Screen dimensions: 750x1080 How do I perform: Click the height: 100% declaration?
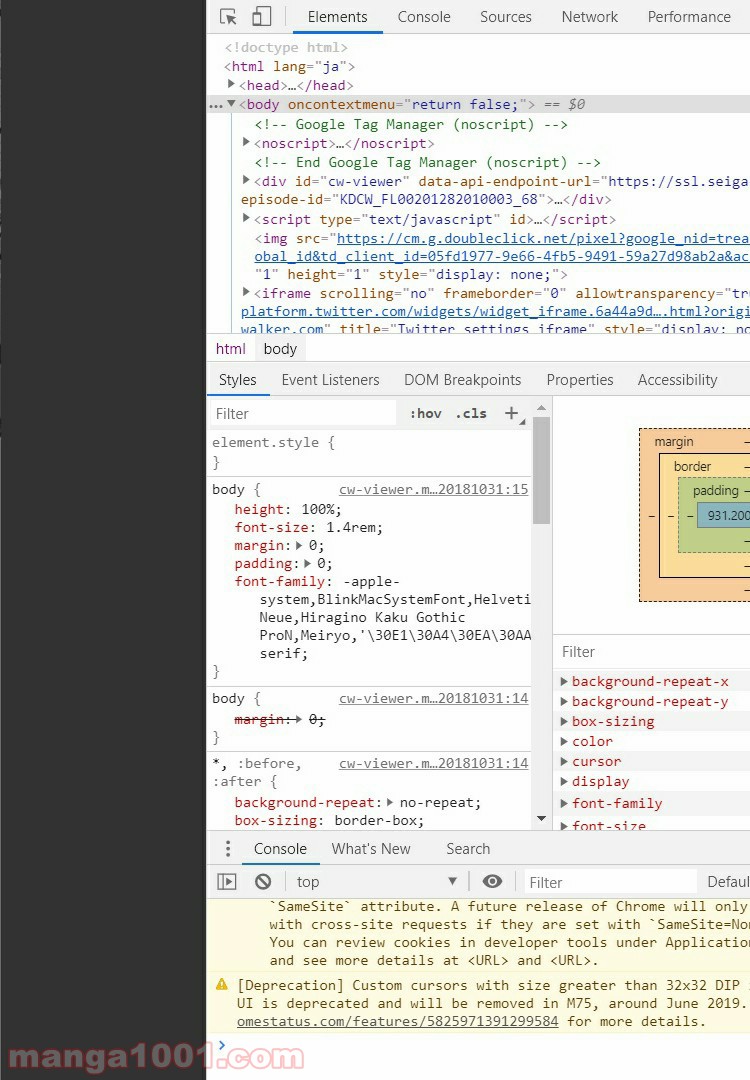[288, 509]
